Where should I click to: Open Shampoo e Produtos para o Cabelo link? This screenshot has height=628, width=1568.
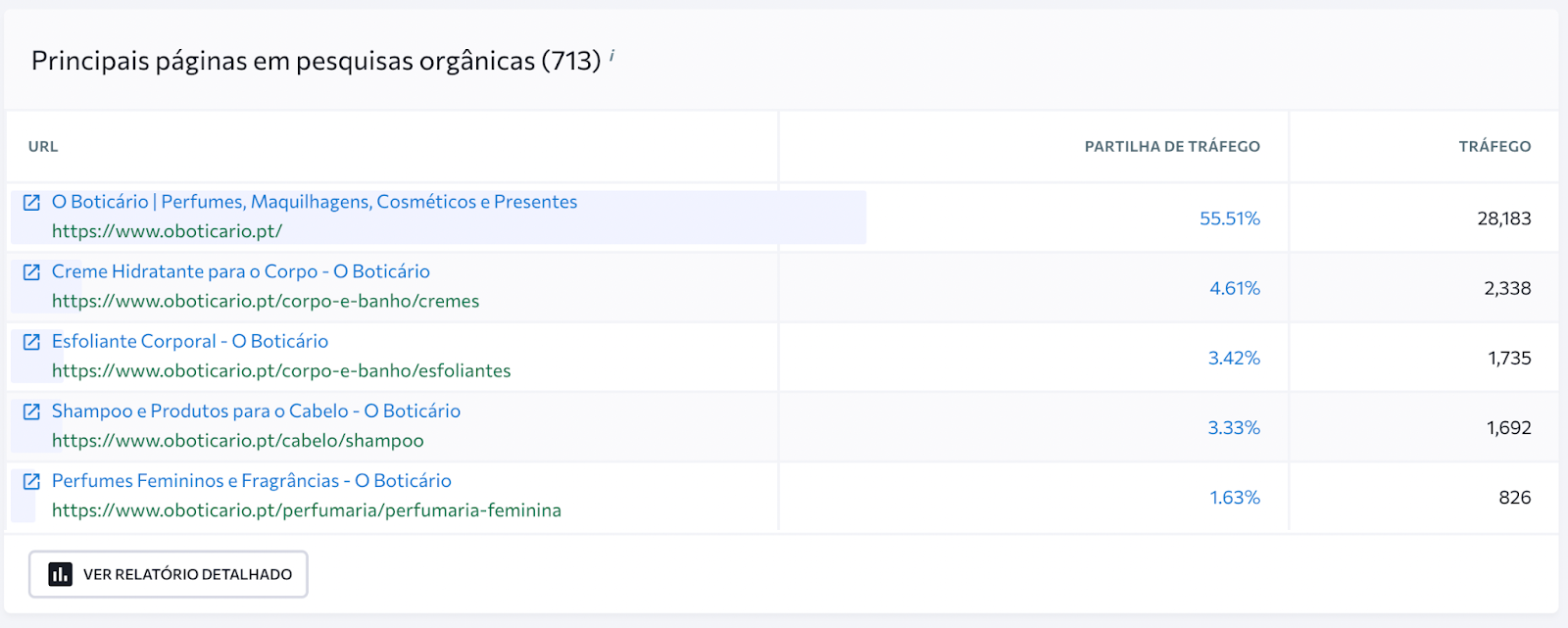coord(256,411)
